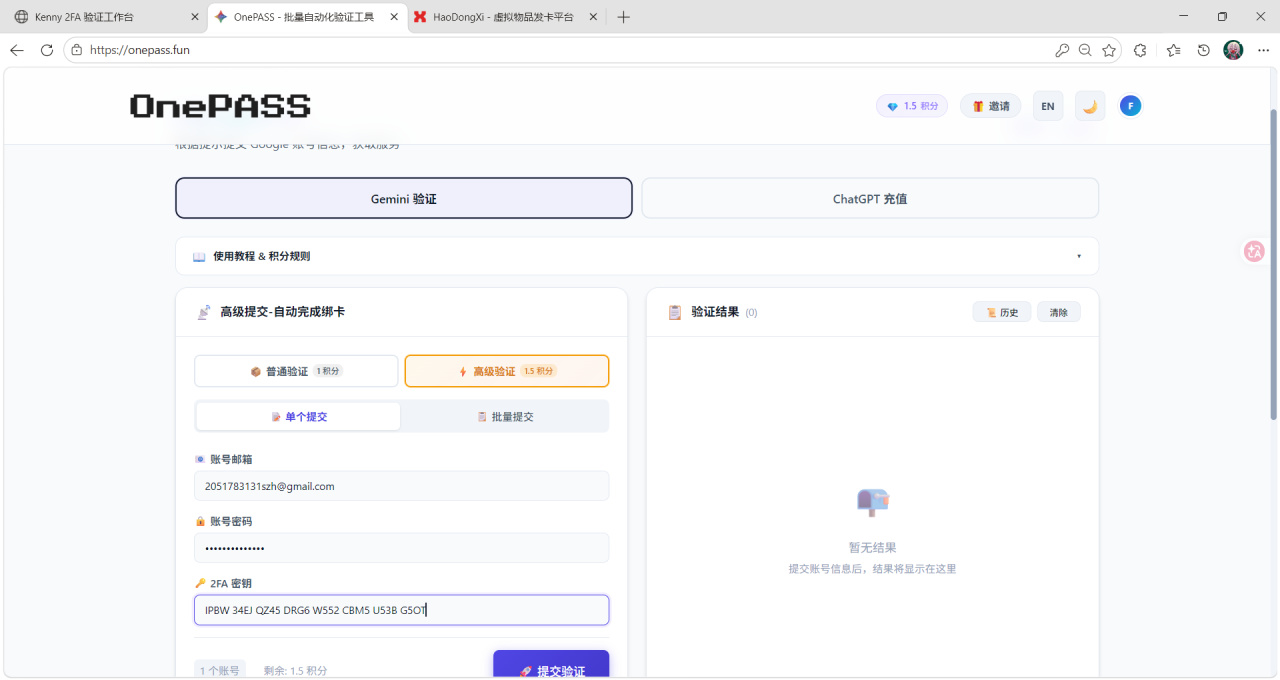Click the page vertical scrollbar
The width and height of the screenshot is (1280, 680).
(x=1273, y=265)
